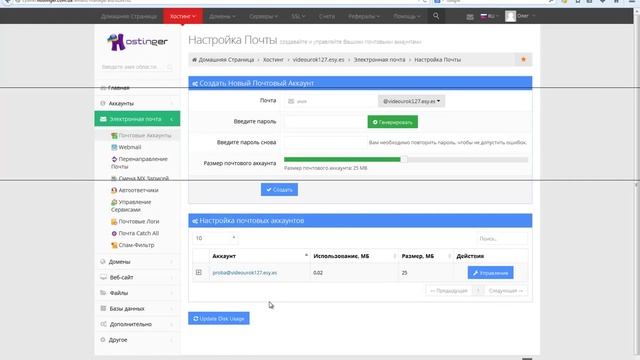Click the Создать button
Image resolution: width=640 pixels, height=360 pixels.
coord(279,189)
